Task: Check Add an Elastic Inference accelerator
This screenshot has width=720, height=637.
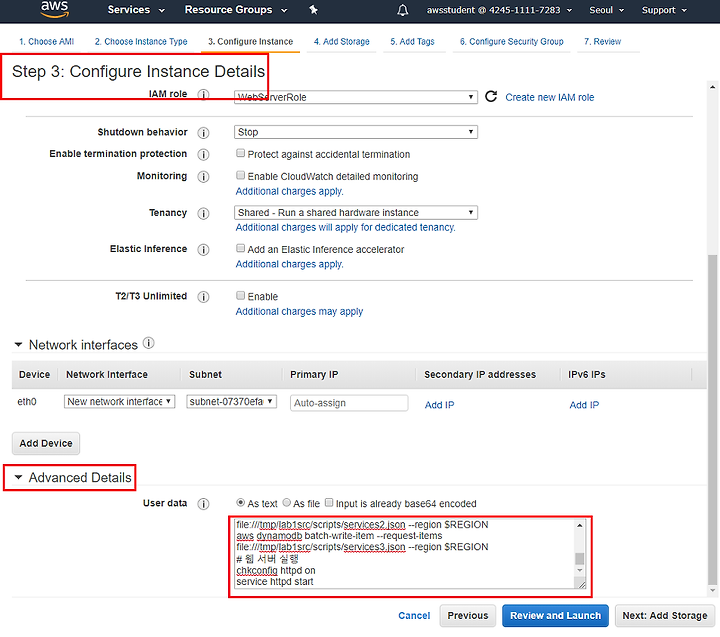Action: (240, 248)
